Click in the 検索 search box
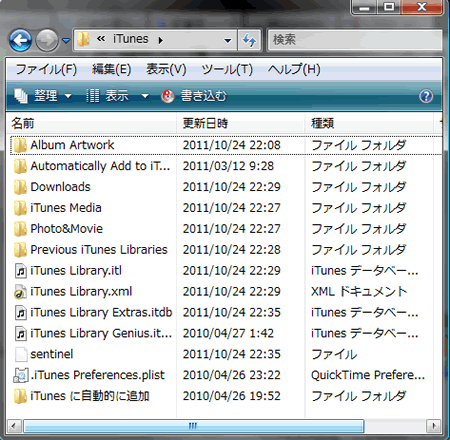This screenshot has height=440, width=450. [355, 40]
